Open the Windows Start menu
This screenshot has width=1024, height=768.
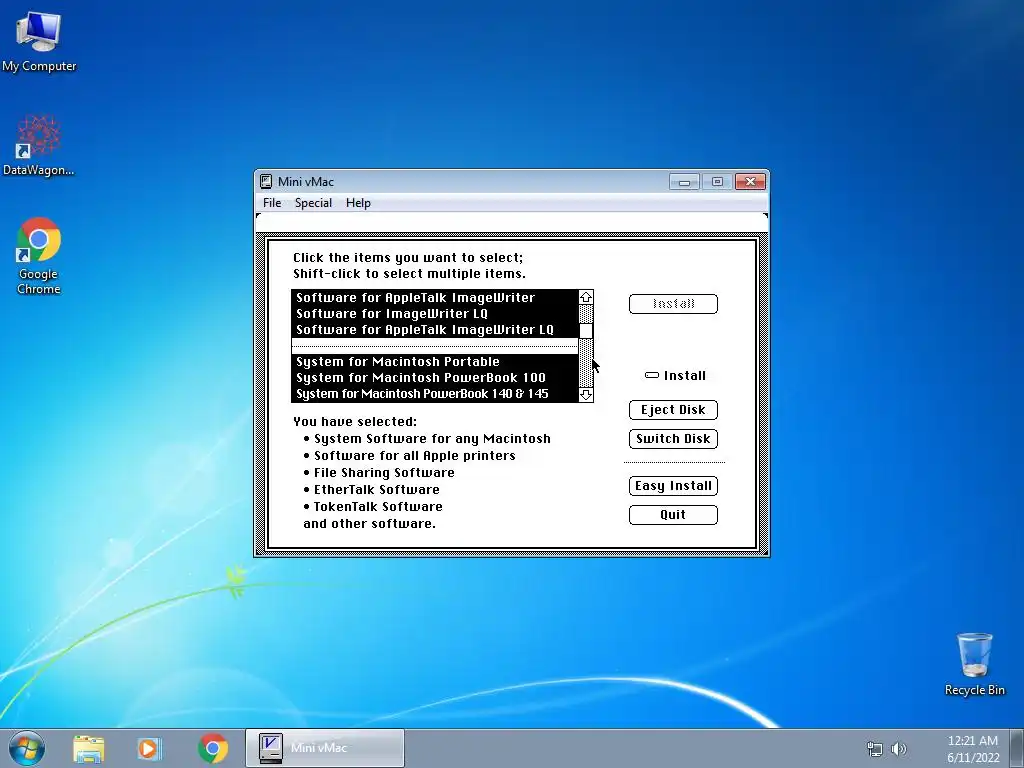click(x=27, y=748)
